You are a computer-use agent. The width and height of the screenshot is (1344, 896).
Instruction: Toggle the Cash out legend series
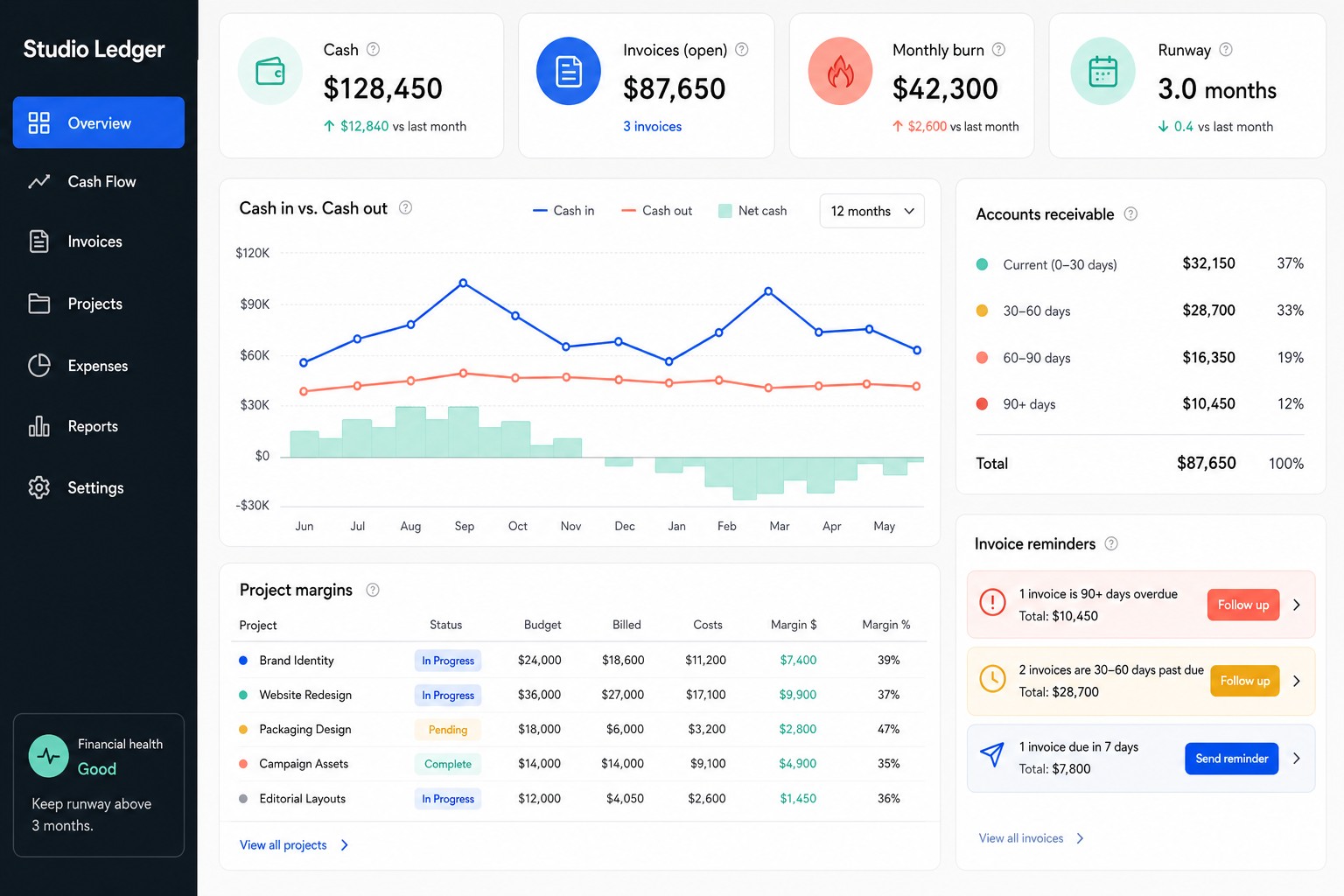(656, 211)
